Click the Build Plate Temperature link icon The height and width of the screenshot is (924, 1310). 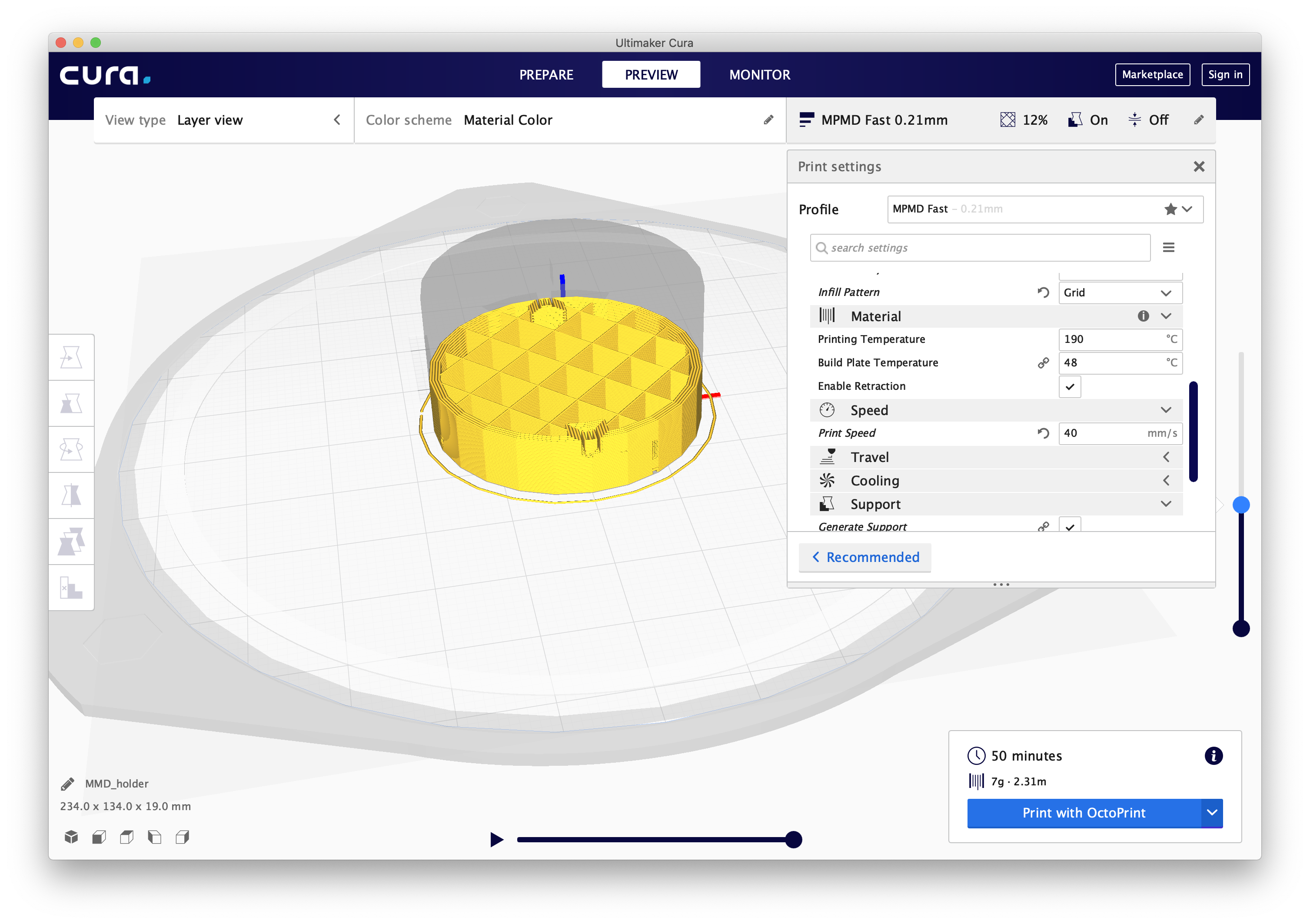coord(1043,363)
